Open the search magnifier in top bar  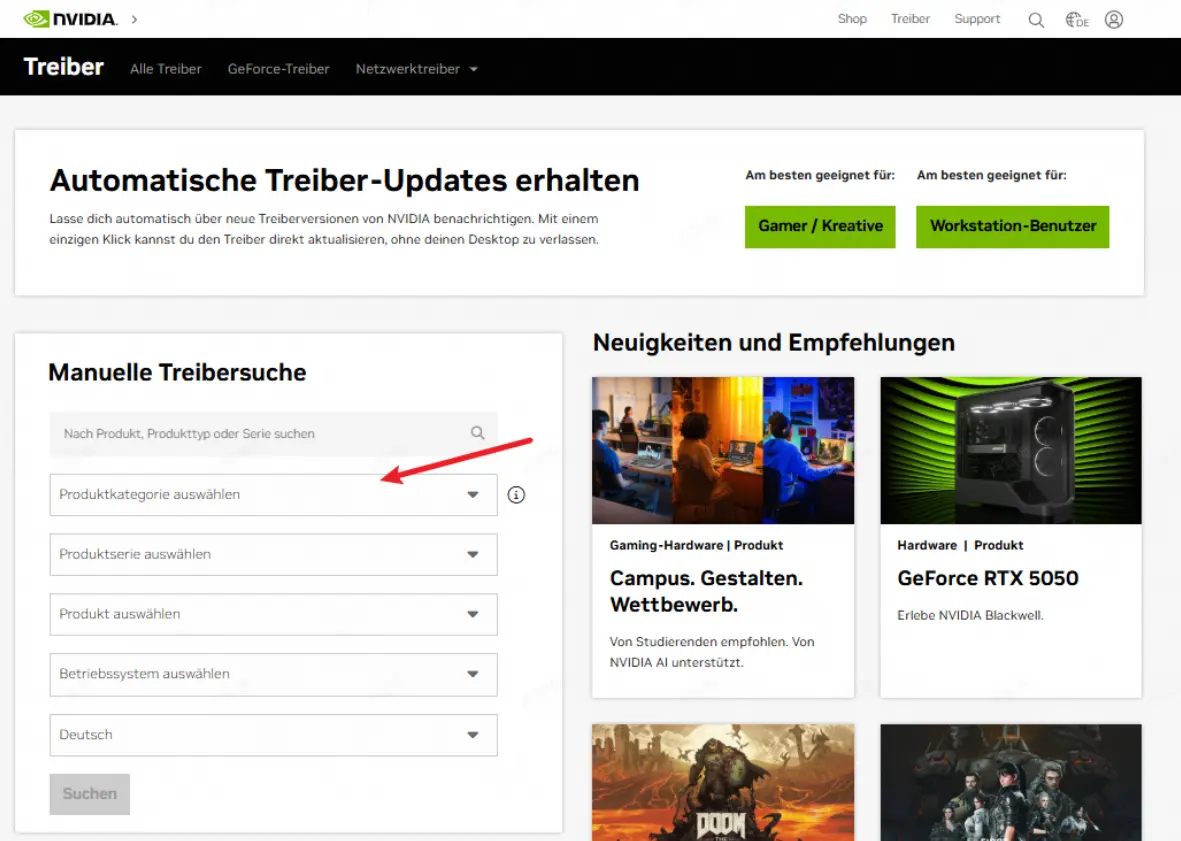coord(1036,20)
